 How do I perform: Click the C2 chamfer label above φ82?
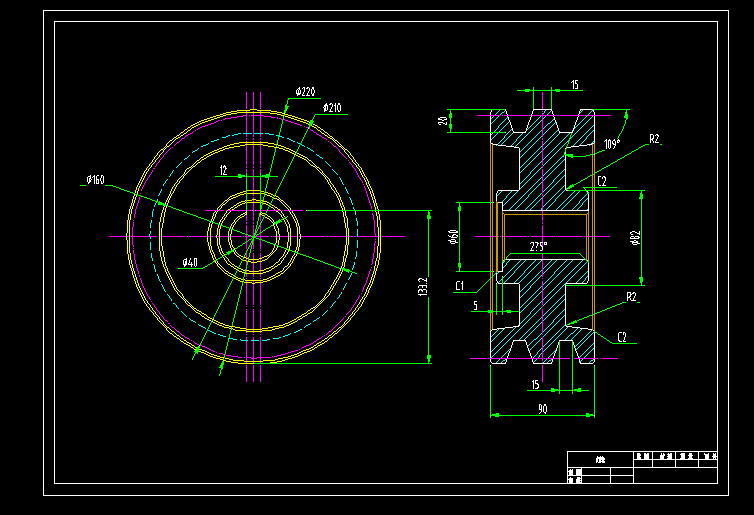(602, 181)
